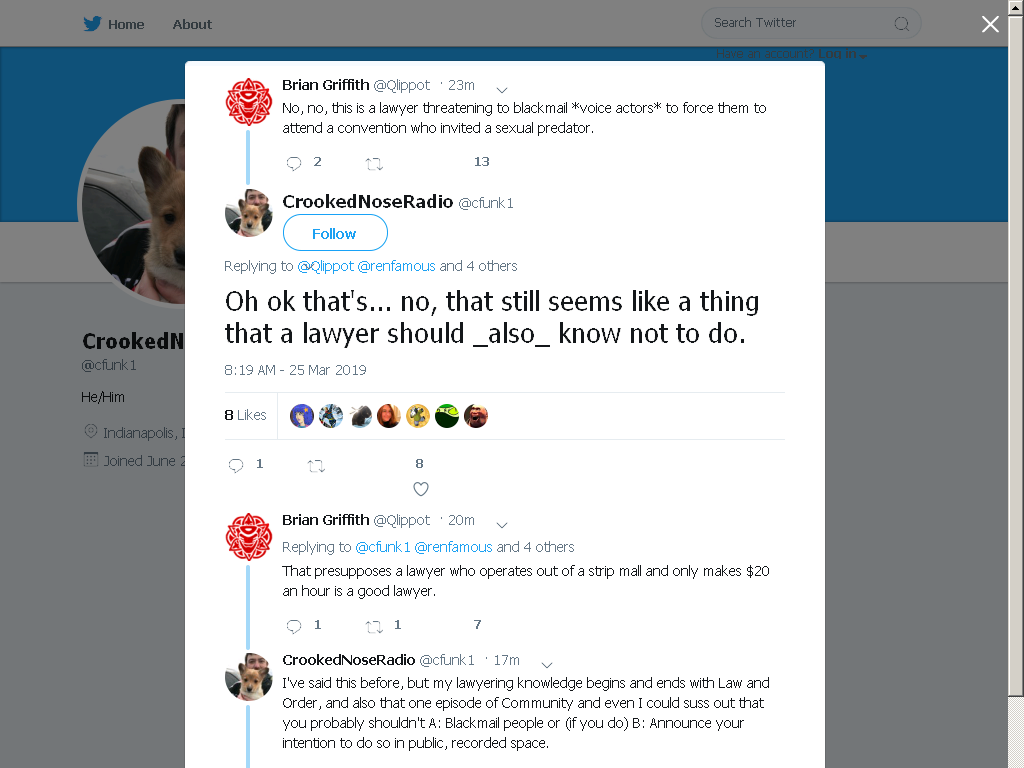Open first liker's avatar thumbnail
The image size is (1024, 768).
coord(302,416)
